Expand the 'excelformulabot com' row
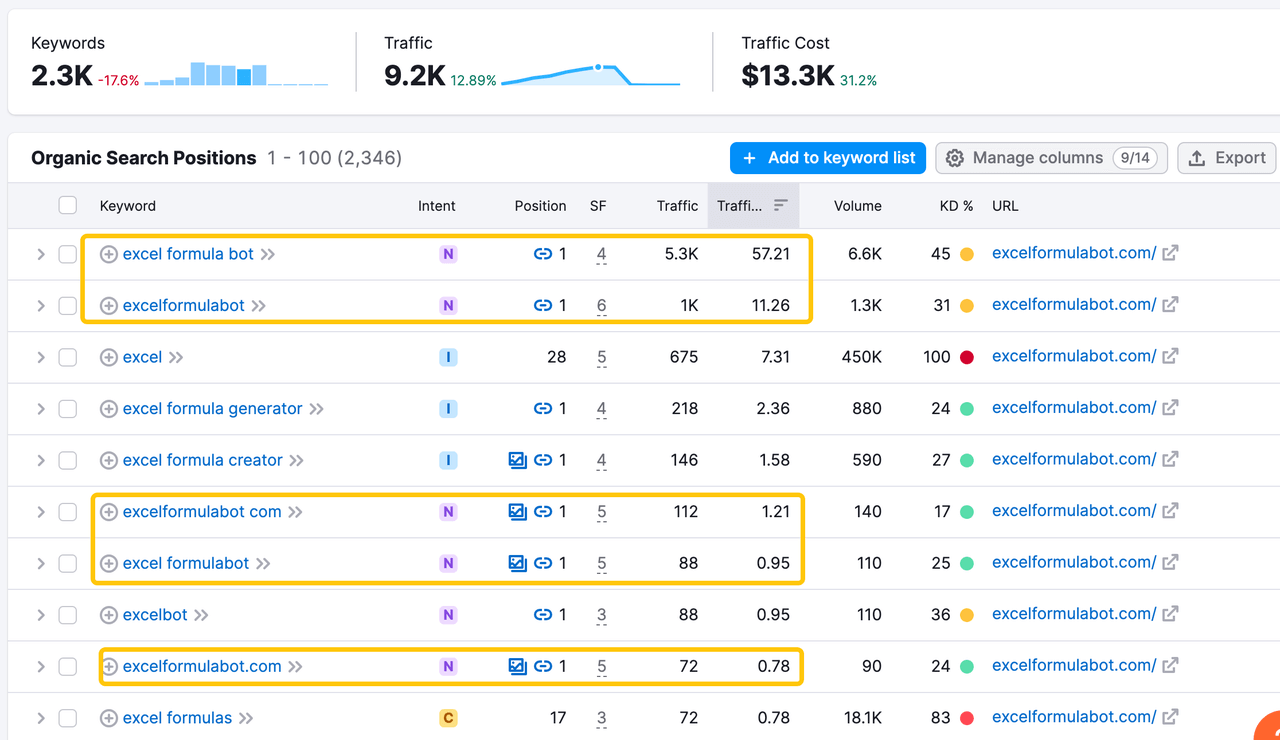The width and height of the screenshot is (1280, 740). tap(41, 512)
